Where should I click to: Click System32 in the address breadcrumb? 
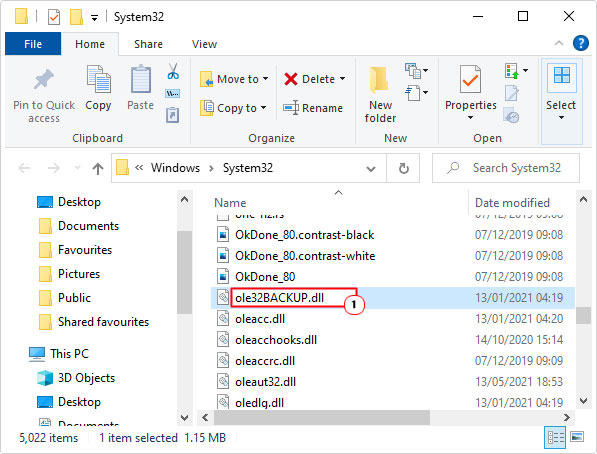pos(248,168)
